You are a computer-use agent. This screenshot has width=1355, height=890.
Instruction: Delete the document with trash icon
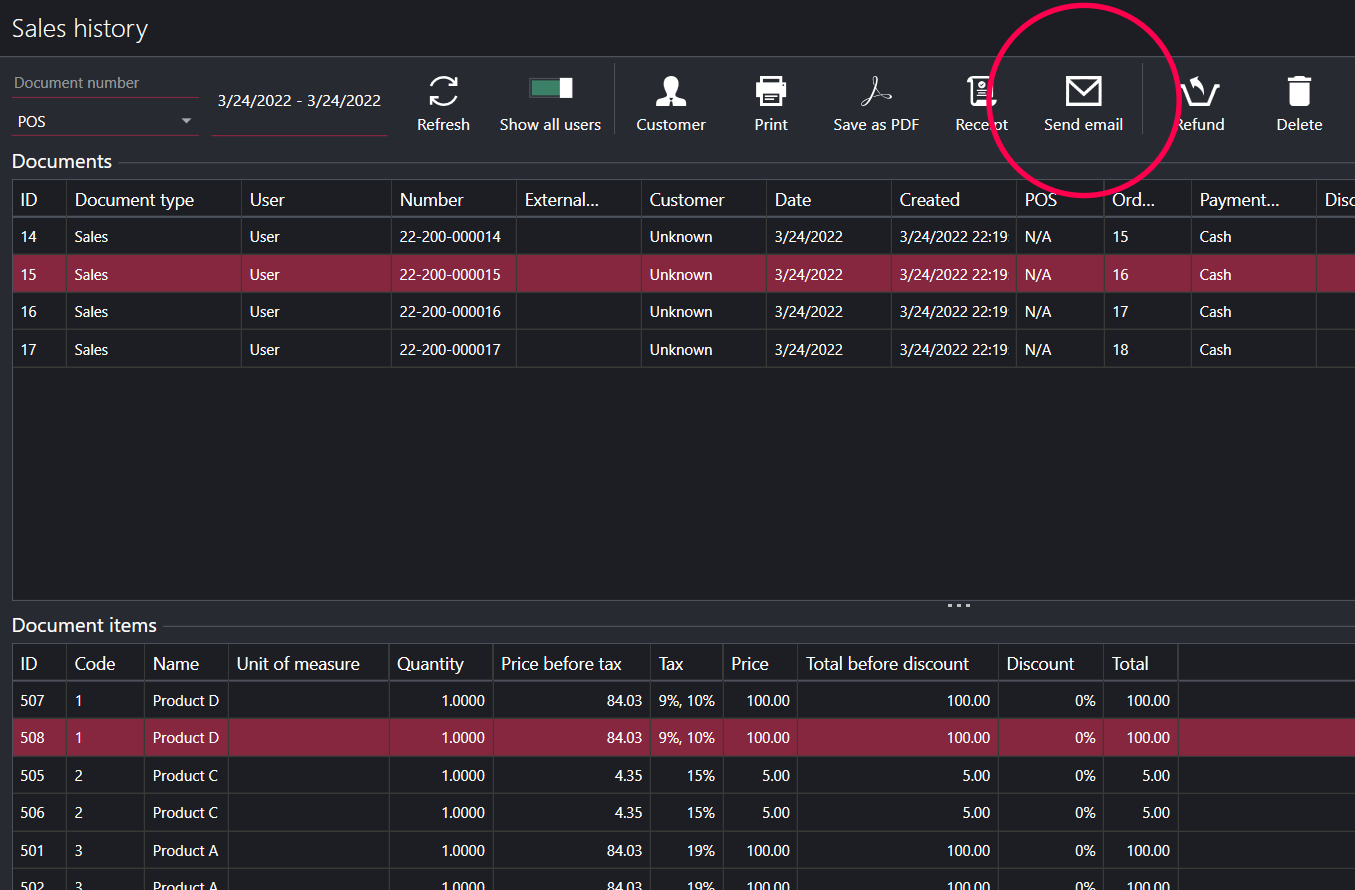click(1299, 92)
